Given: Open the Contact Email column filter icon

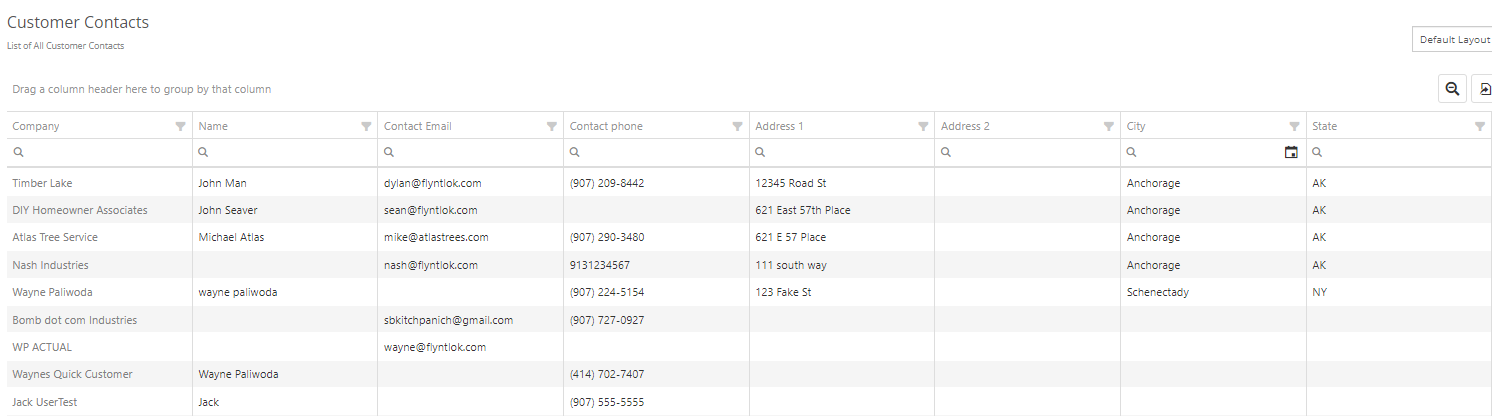Looking at the screenshot, I should click(552, 126).
